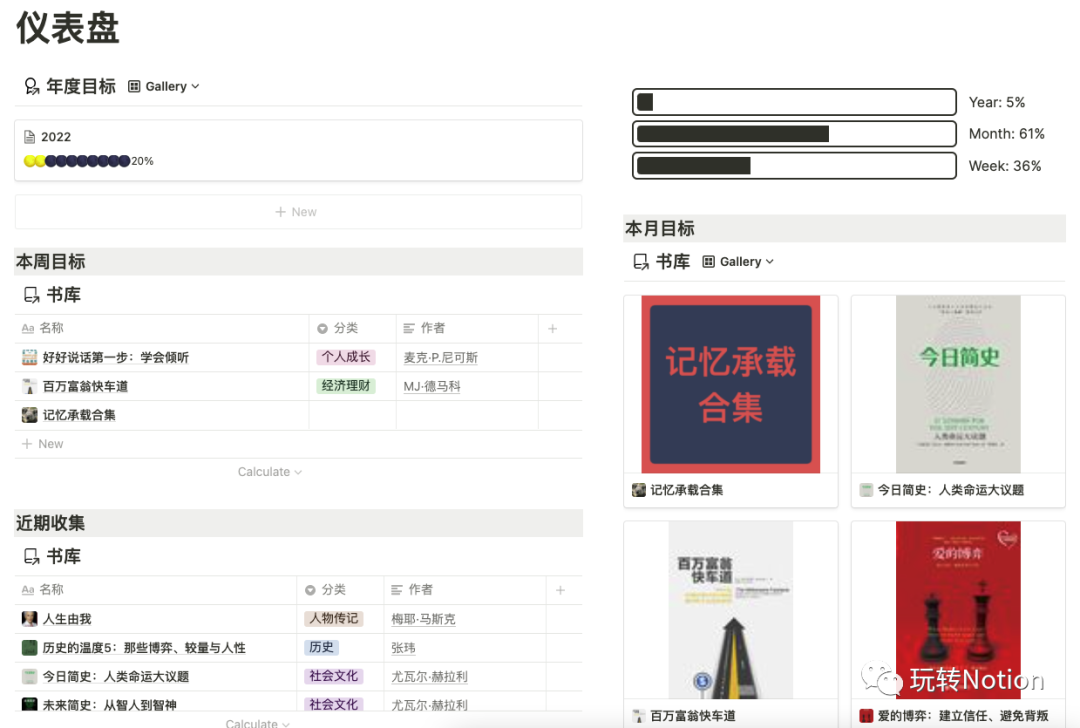Click the page icon beside 2022
Viewport: 1080px width, 728px height.
[x=29, y=137]
